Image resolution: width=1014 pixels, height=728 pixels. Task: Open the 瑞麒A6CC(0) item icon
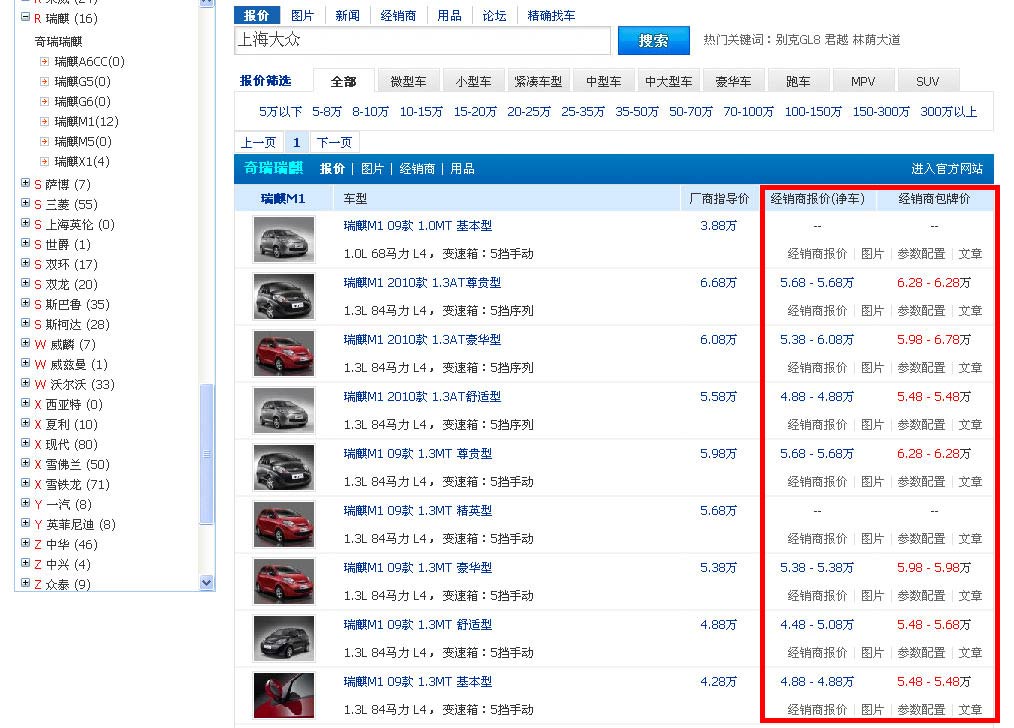[44, 62]
